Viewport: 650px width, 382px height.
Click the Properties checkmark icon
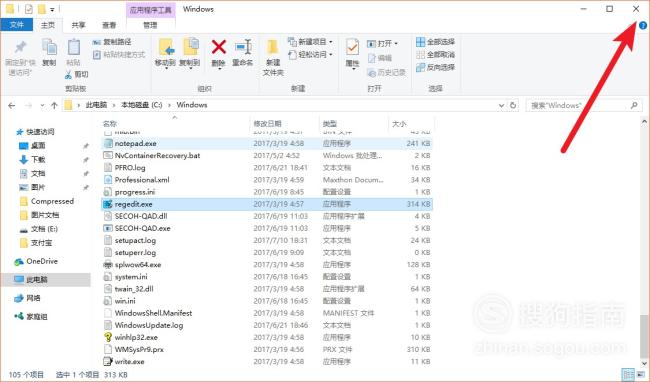352,47
